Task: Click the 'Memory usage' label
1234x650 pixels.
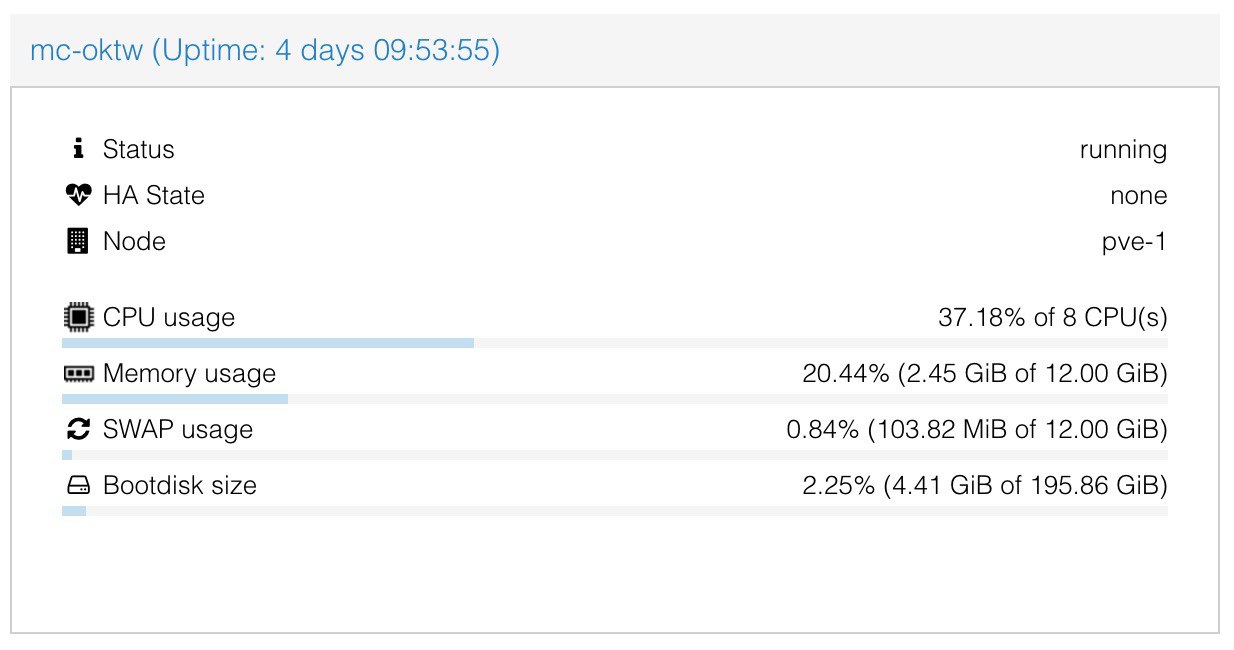Action: coord(189,374)
